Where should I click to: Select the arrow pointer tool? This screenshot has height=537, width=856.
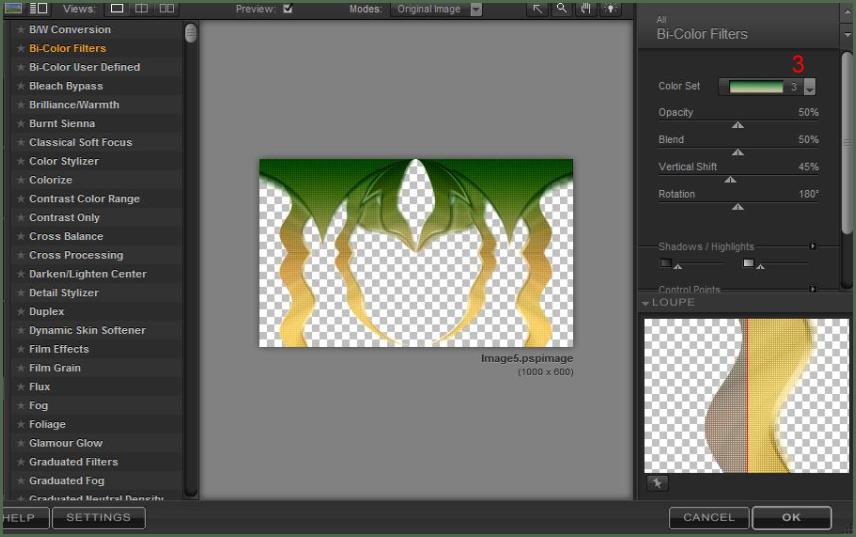click(x=538, y=9)
